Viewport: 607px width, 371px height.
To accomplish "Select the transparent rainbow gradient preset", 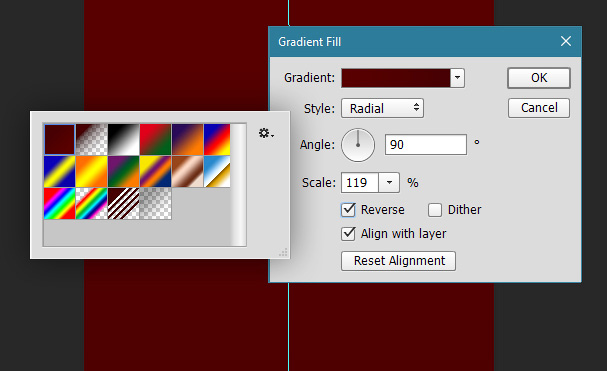I will (92, 203).
